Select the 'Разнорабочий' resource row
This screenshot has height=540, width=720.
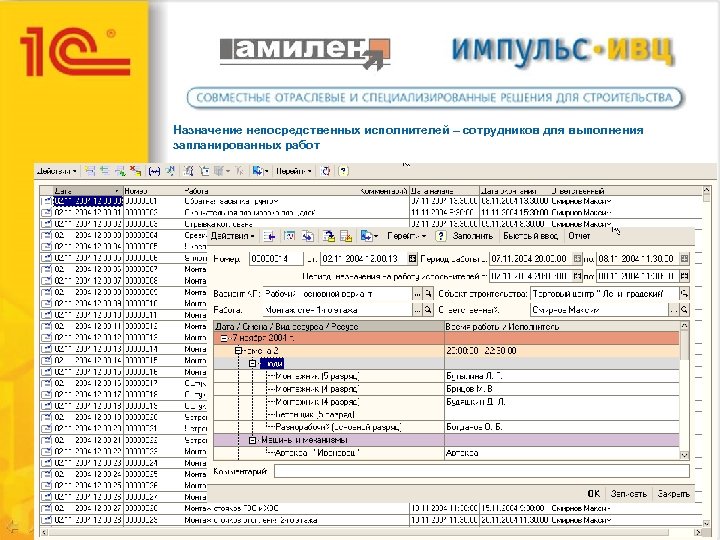click(447, 427)
